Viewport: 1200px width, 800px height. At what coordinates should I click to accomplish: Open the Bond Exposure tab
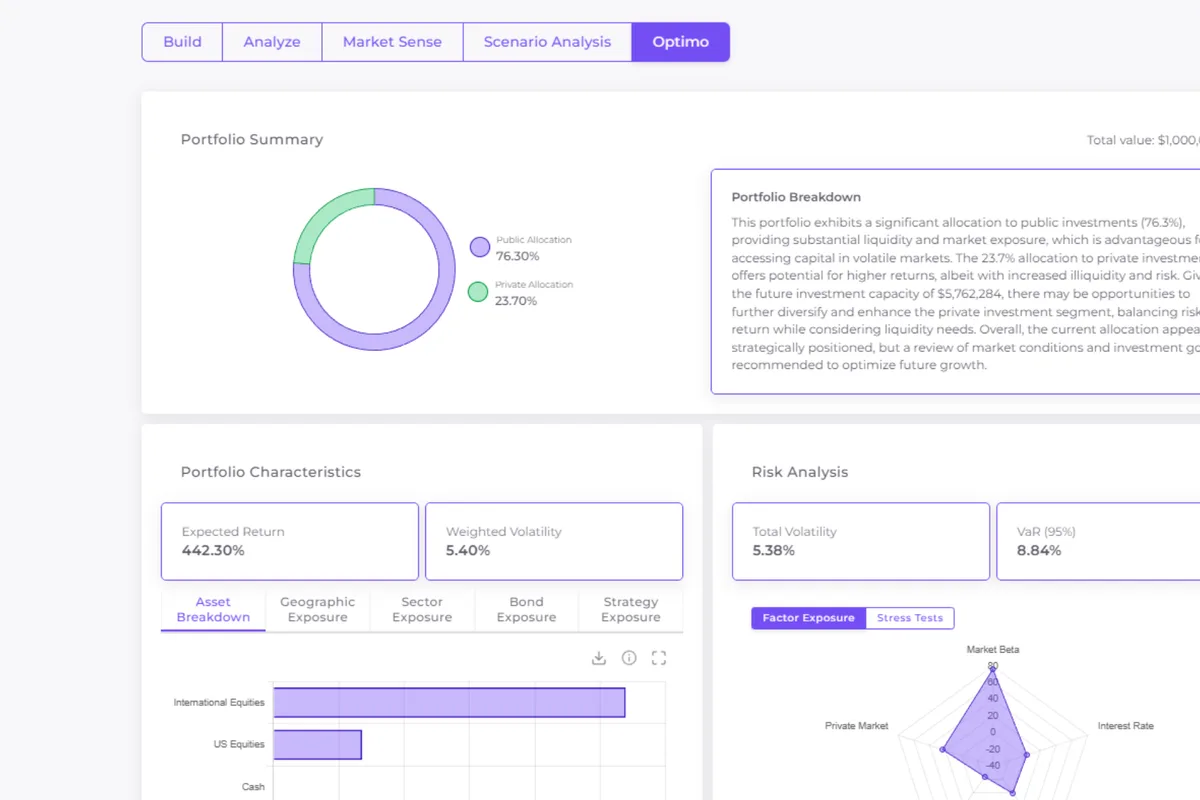pyautogui.click(x=526, y=610)
